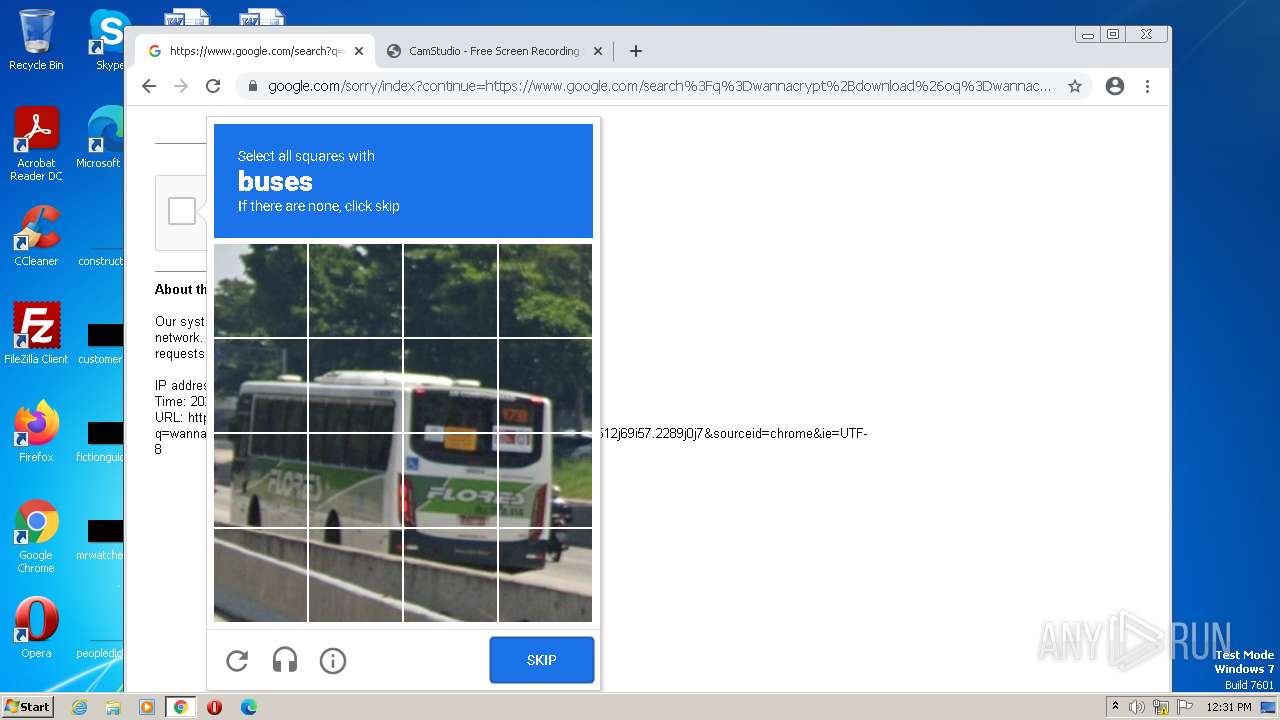Open Internet Explorer from taskbar

click(79, 707)
